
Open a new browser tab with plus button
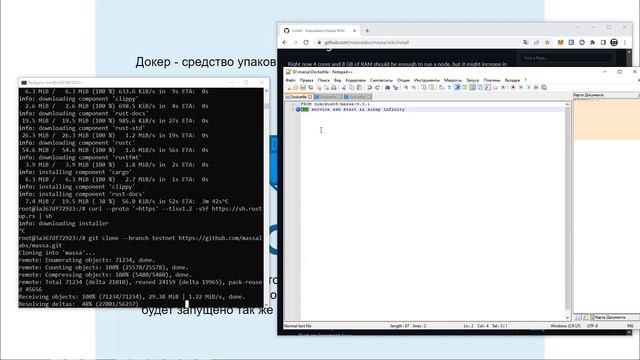pos(367,31)
